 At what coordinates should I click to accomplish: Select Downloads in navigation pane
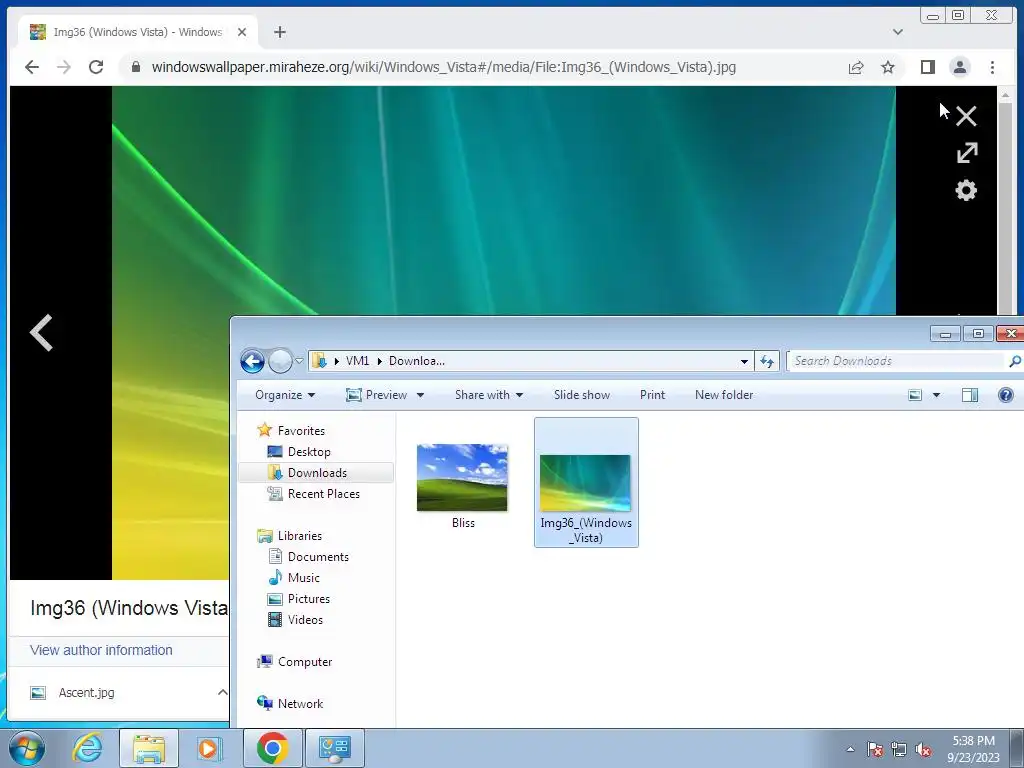pos(317,473)
